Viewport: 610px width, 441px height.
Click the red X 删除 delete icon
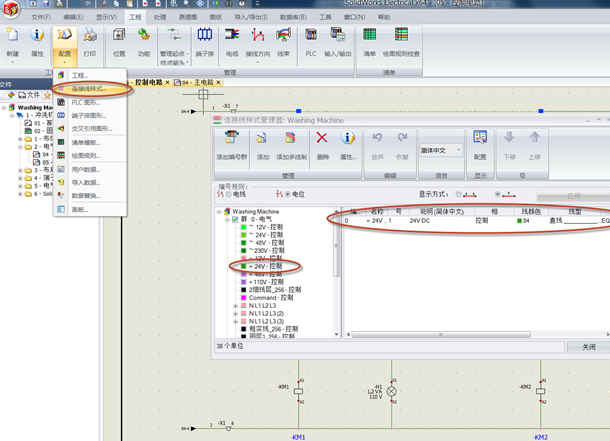pos(322,138)
